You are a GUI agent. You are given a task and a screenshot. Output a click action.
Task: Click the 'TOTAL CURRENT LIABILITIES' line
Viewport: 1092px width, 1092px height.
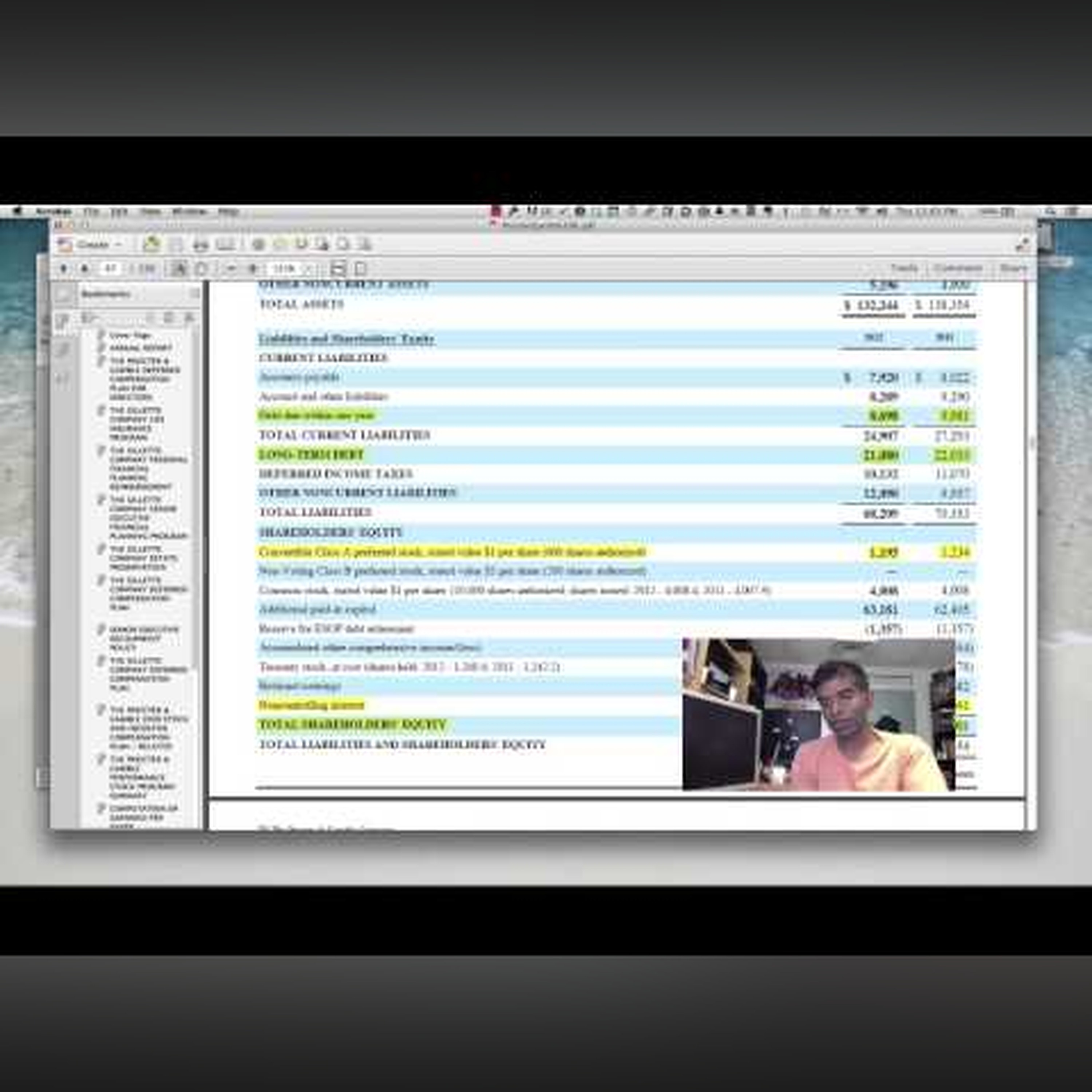344,435
